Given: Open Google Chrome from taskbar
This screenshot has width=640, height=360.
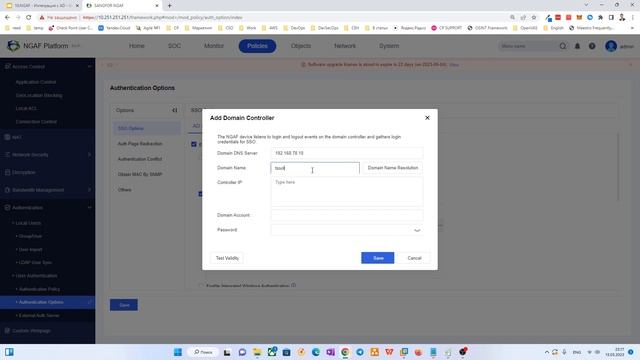Looking at the screenshot, I should (345, 352).
